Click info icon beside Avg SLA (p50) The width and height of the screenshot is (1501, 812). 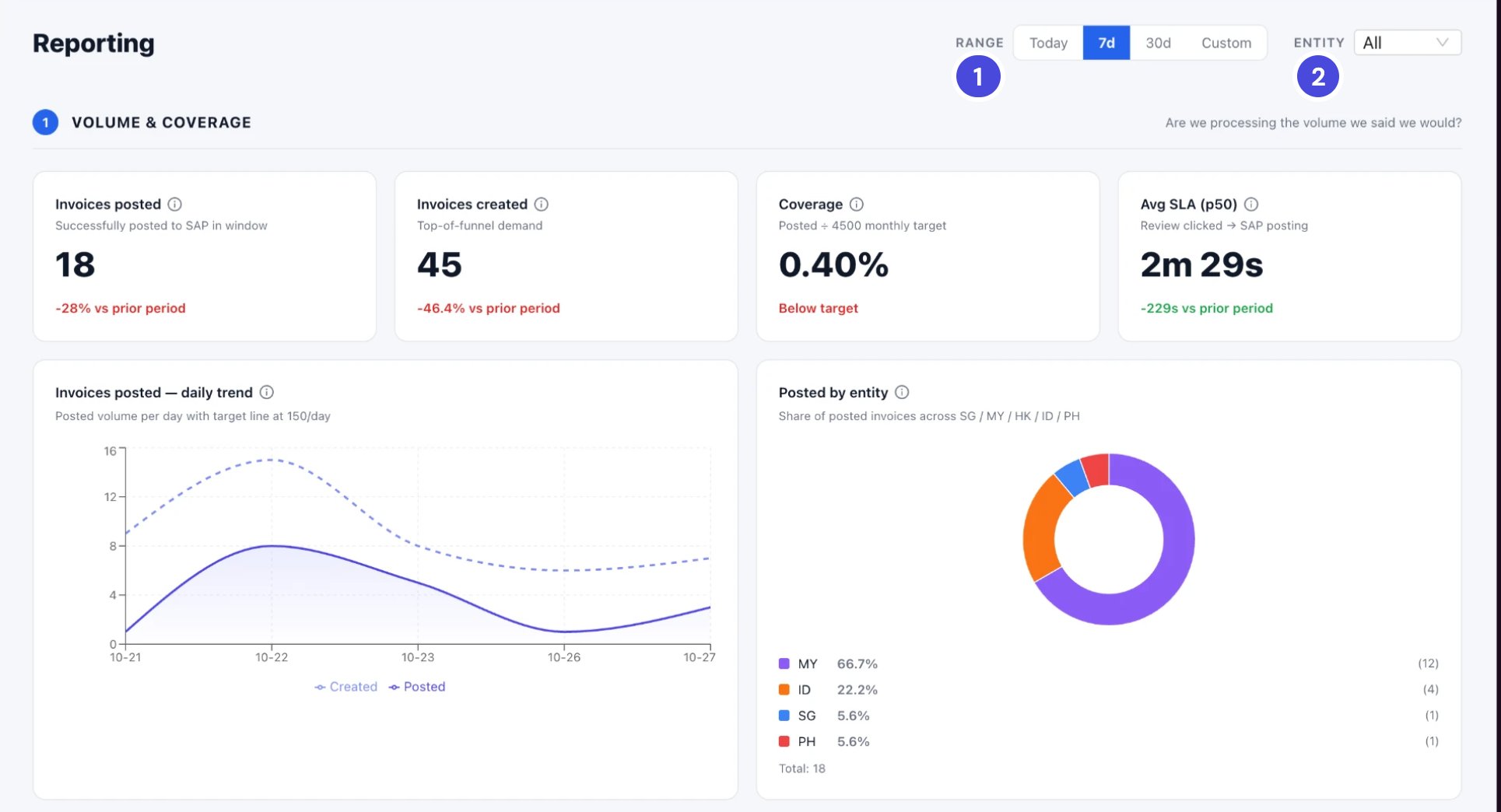[1251, 204]
